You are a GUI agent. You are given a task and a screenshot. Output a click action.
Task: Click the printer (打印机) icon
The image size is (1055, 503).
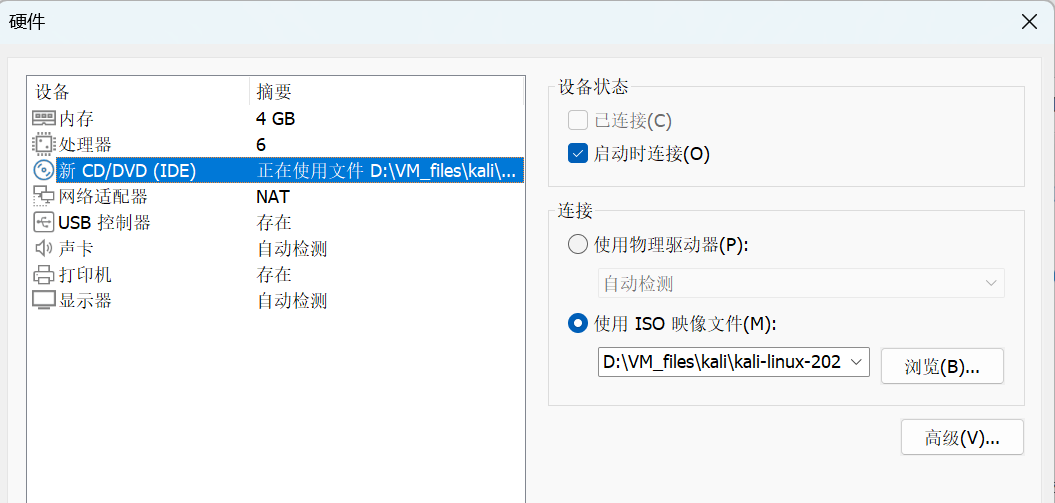(x=44, y=275)
